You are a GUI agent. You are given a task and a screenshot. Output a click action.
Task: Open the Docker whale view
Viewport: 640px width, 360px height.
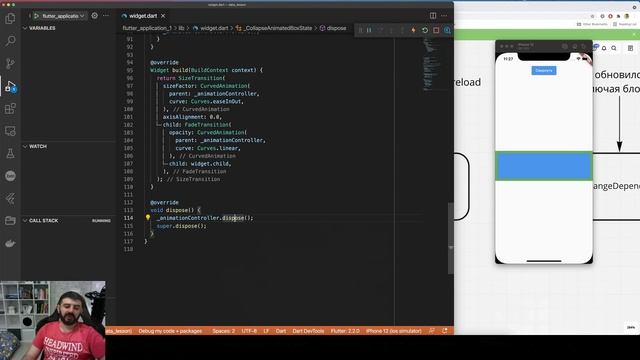tap(10, 243)
